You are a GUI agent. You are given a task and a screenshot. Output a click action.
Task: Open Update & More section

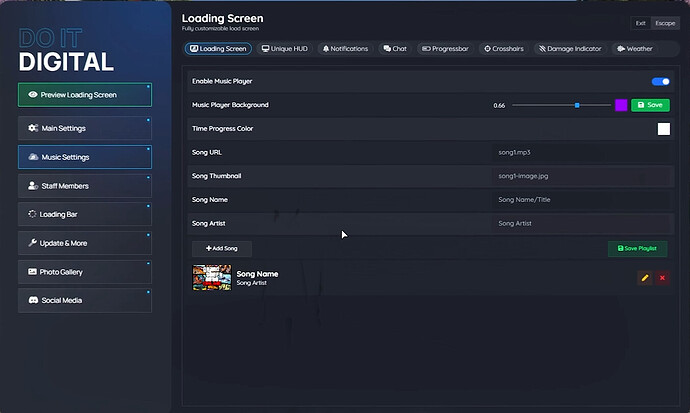tap(85, 243)
